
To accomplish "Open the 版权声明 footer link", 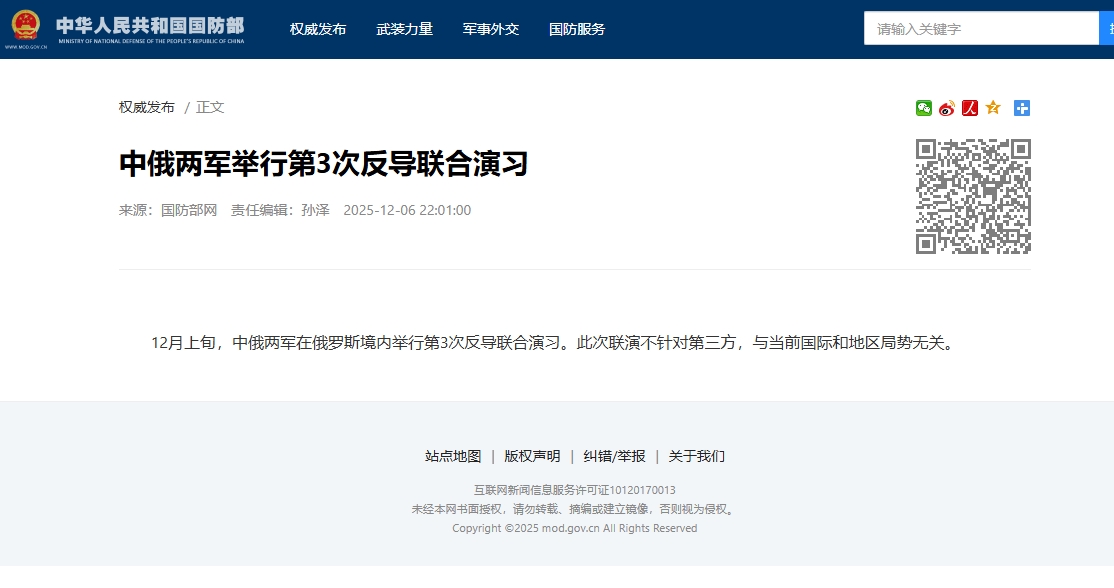I will tap(532, 456).
